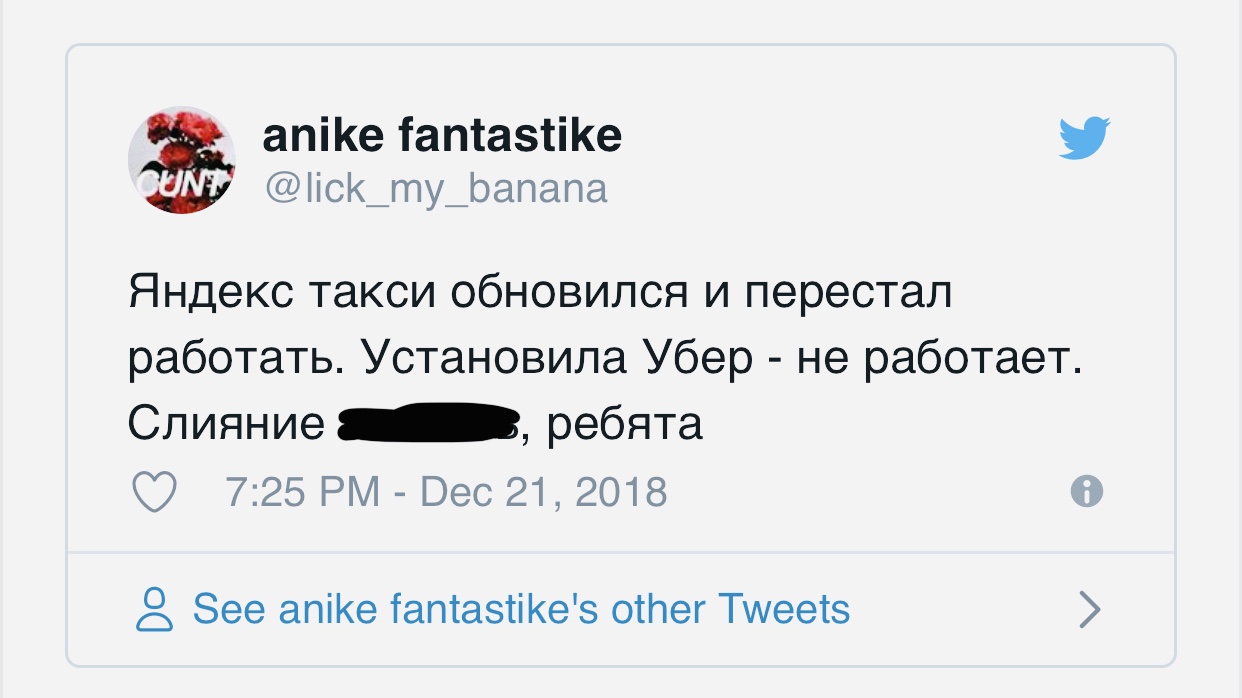Click the word "Убер" in the tweet
This screenshot has width=1242, height=698.
699,358
